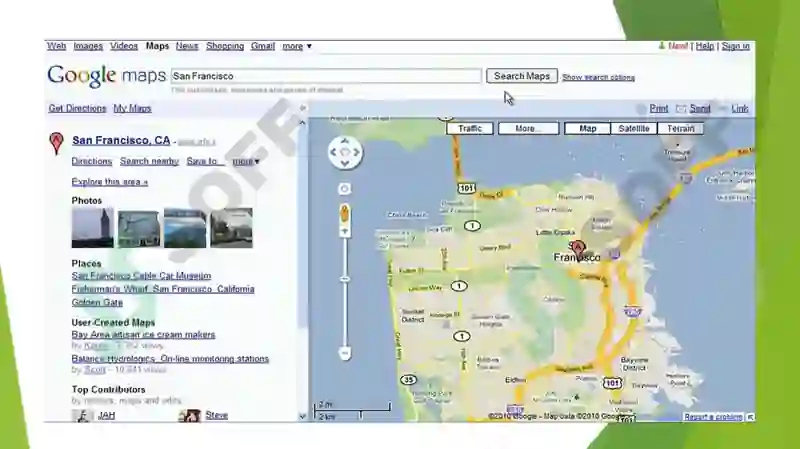Screen dimensions: 800x449
Task: Click the Link link at top right
Action: [740, 108]
